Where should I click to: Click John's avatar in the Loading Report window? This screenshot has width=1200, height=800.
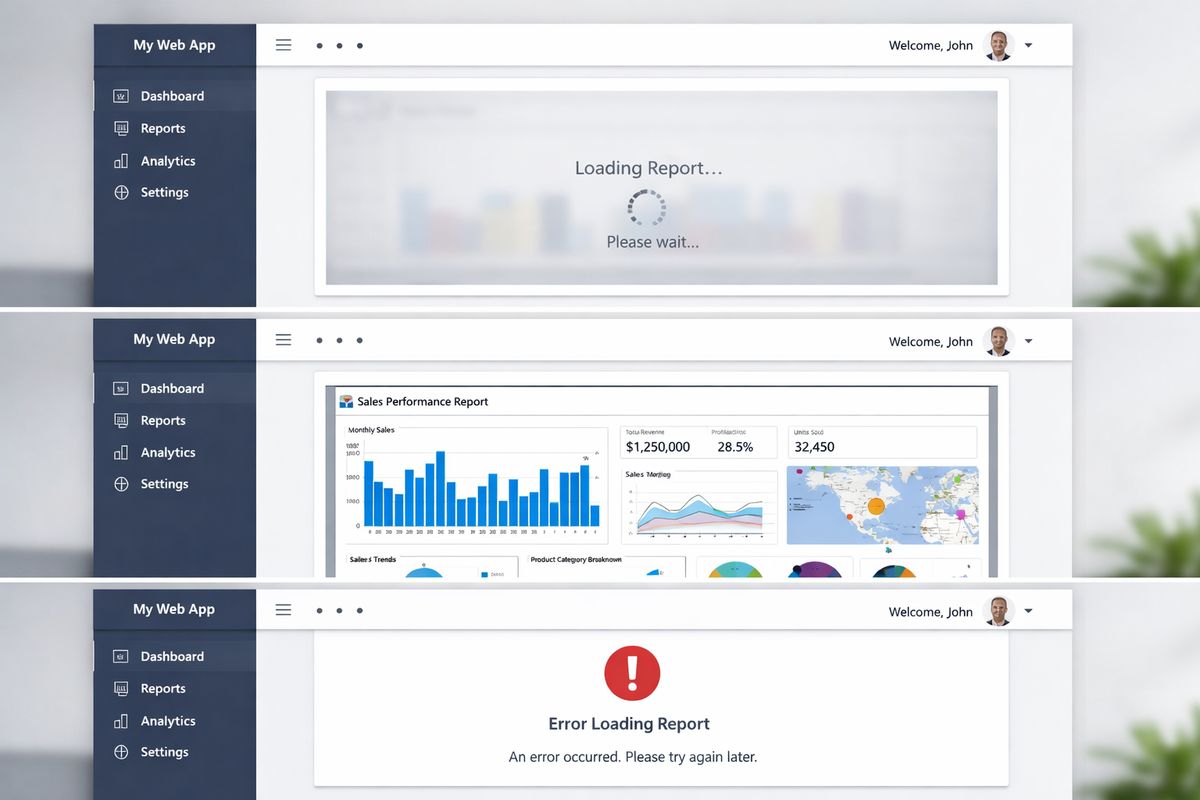(998, 45)
